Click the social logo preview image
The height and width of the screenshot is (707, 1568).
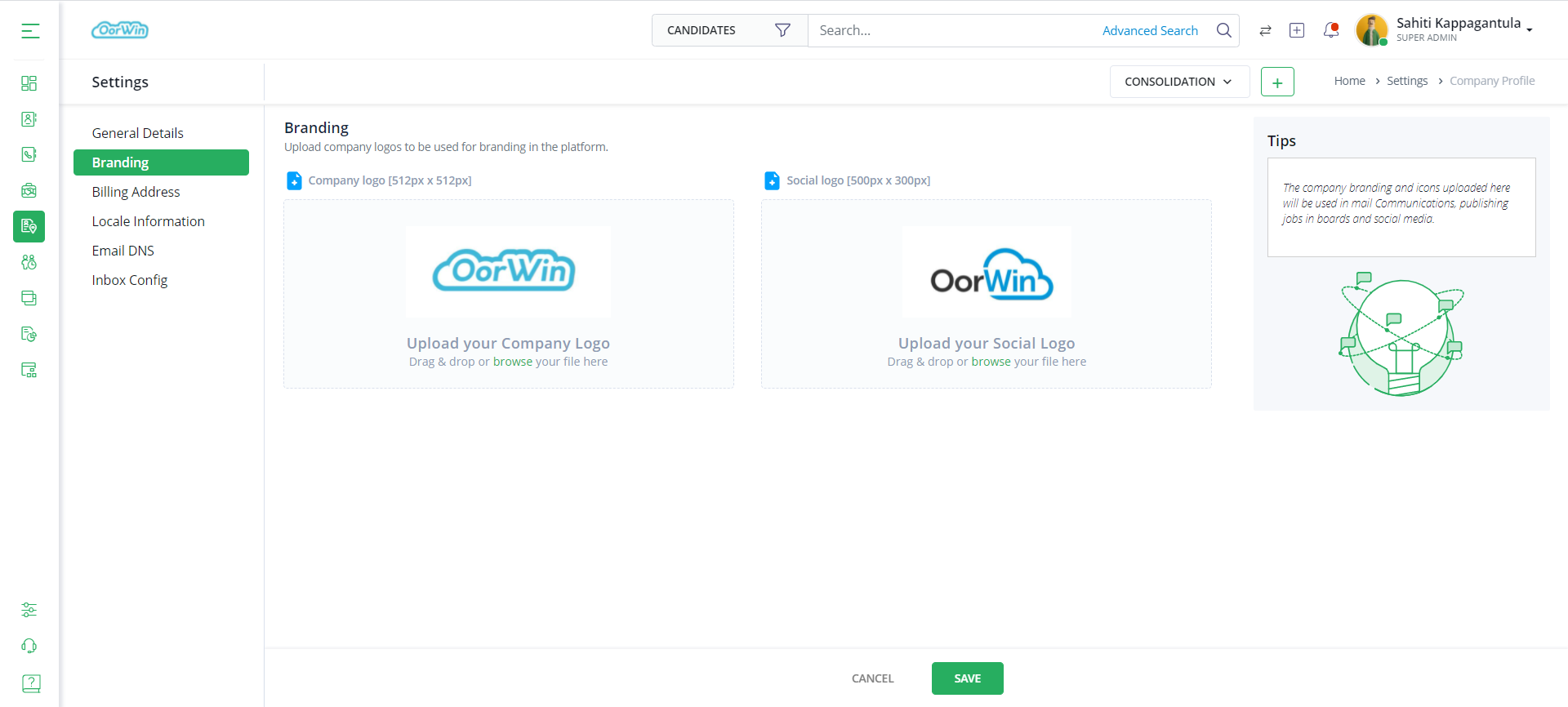987,272
